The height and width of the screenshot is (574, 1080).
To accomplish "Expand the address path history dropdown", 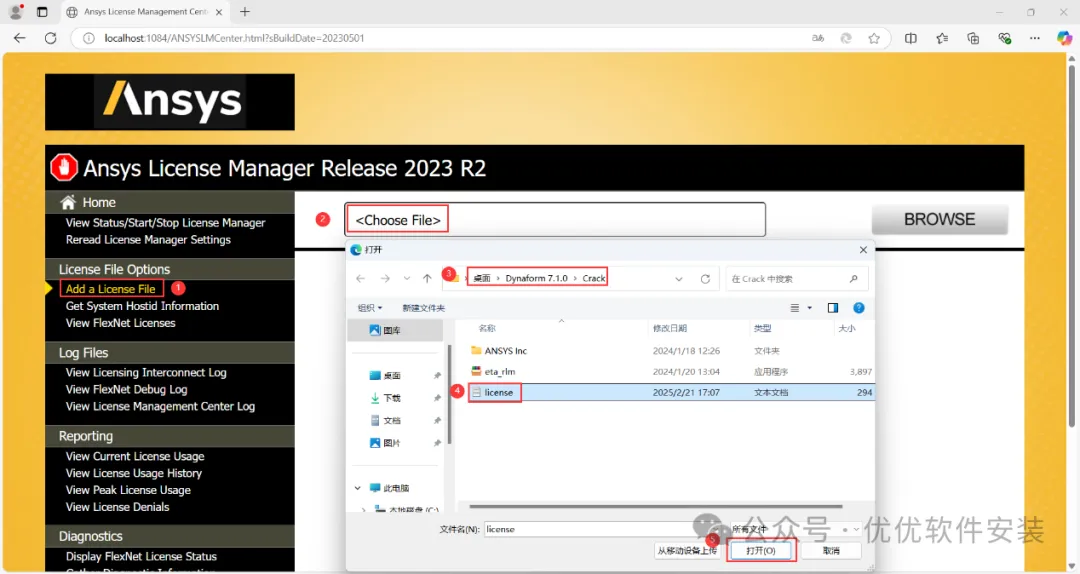I will click(x=679, y=279).
